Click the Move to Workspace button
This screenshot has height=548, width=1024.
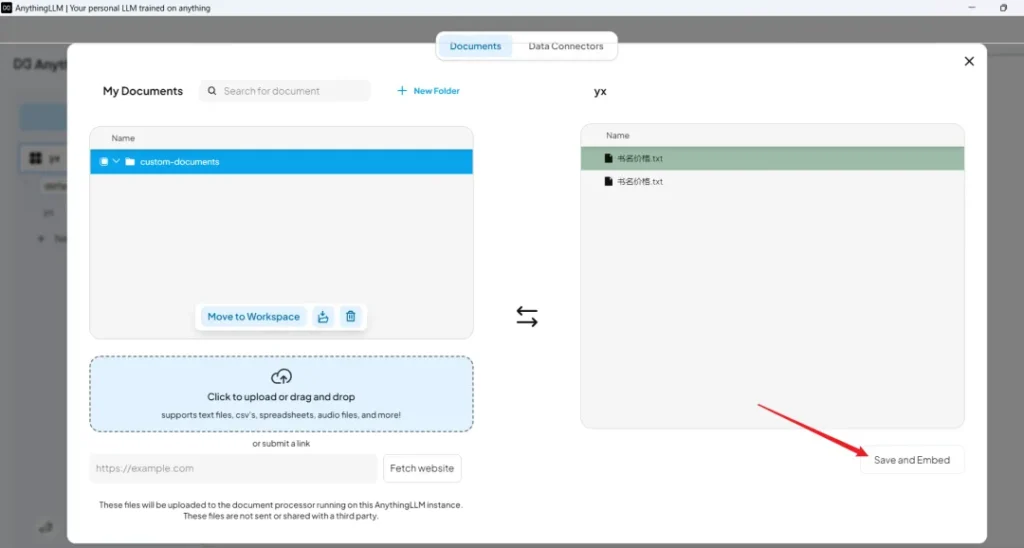[253, 317]
